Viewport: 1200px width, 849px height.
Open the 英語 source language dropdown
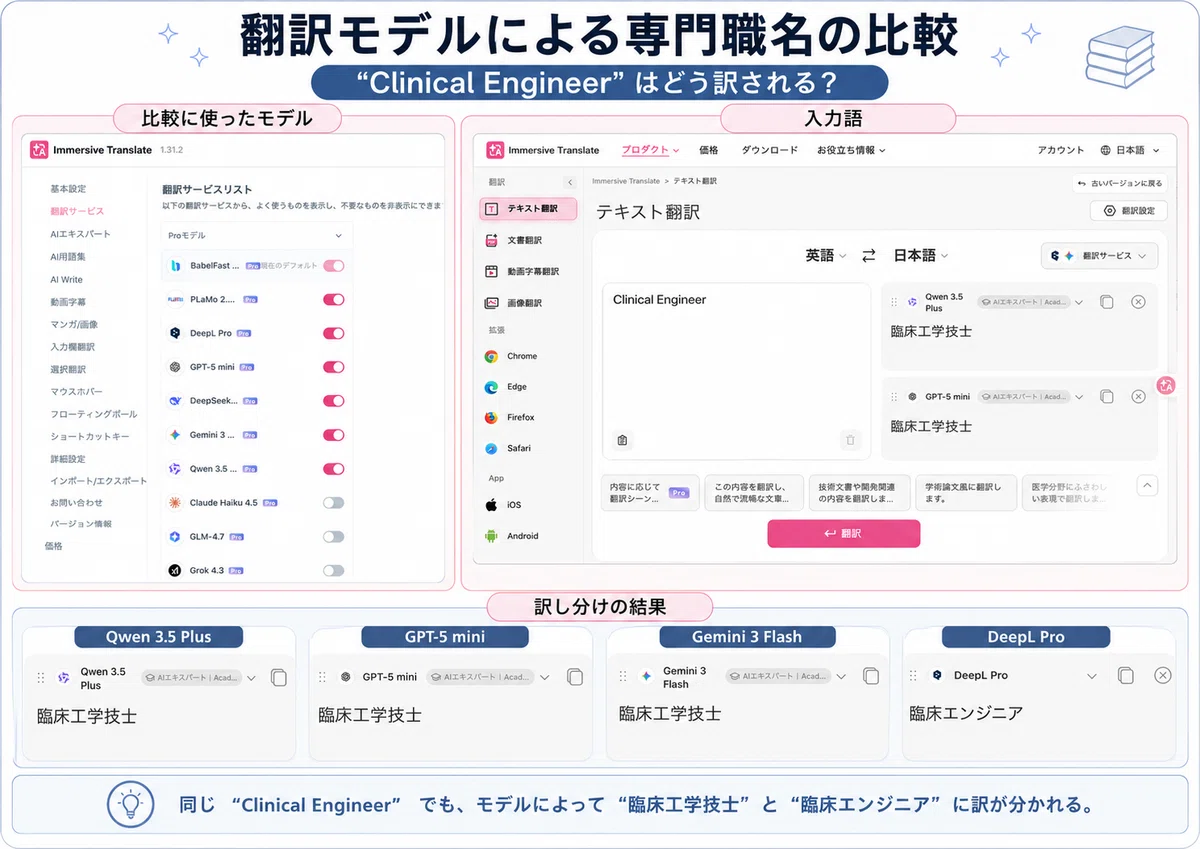click(826, 255)
